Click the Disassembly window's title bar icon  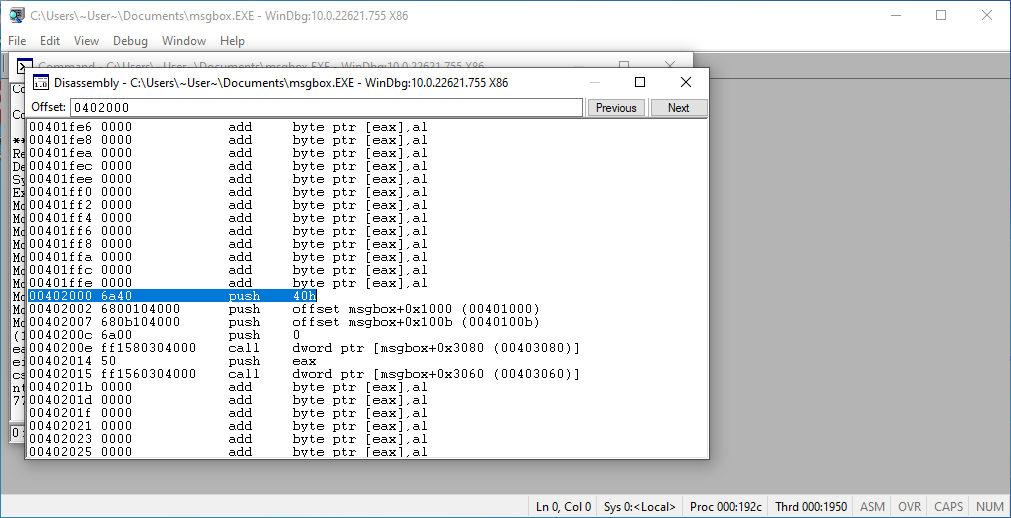pos(41,82)
